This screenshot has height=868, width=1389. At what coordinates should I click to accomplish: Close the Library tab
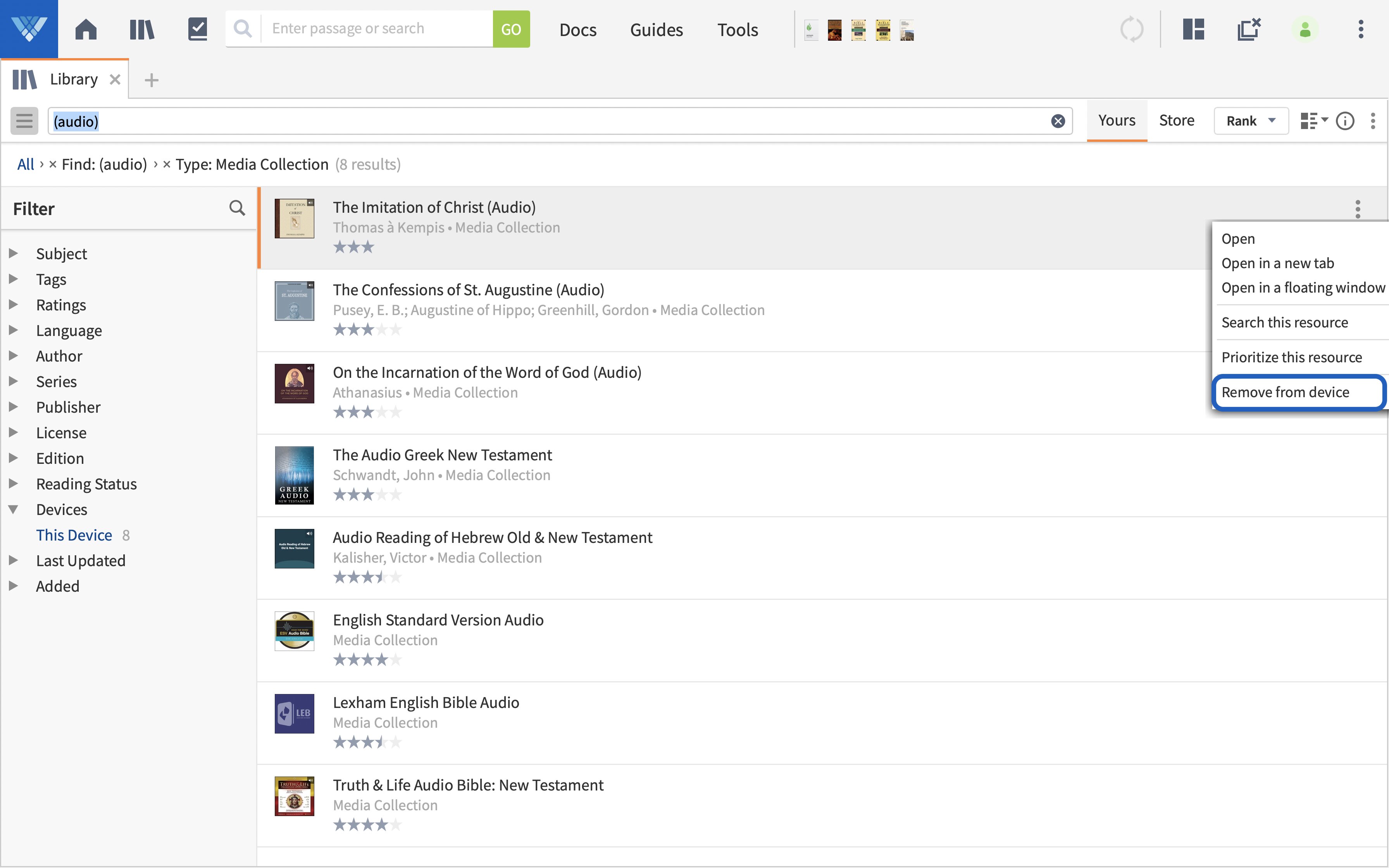(x=115, y=79)
